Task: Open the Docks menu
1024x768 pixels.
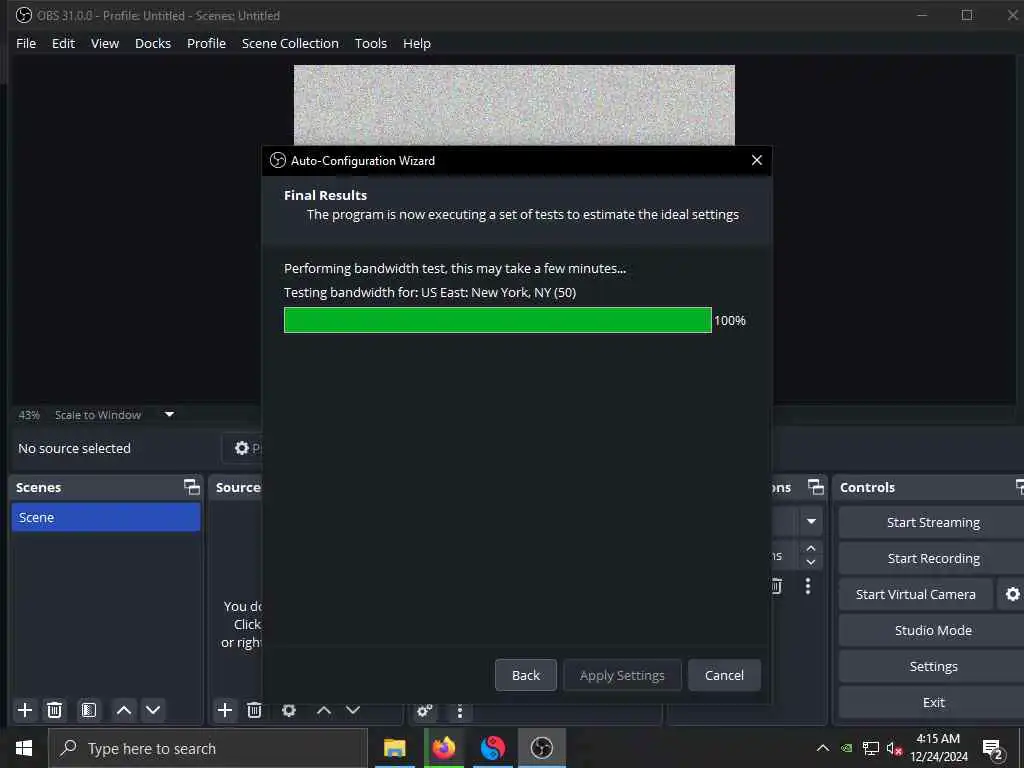Action: 153,43
